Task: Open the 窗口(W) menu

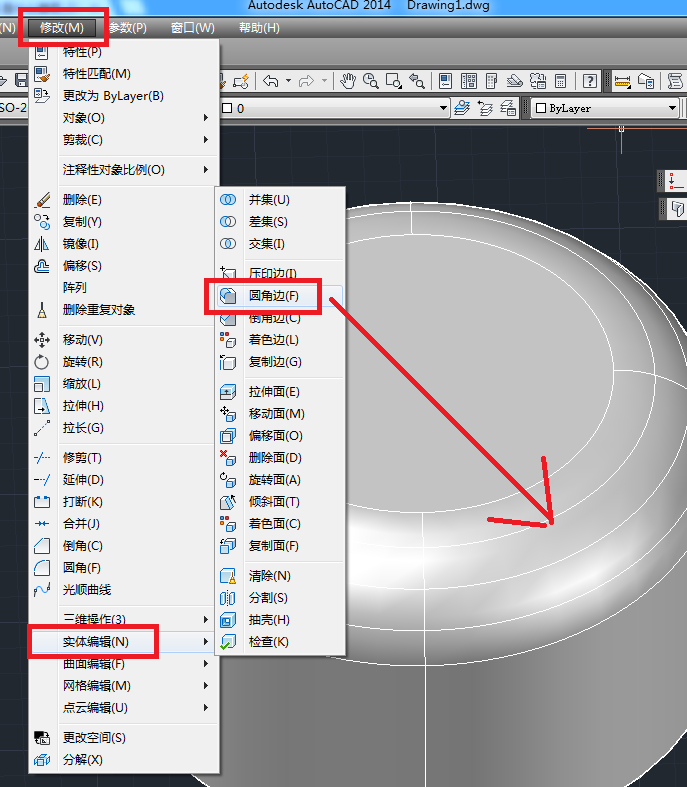Action: 193,28
